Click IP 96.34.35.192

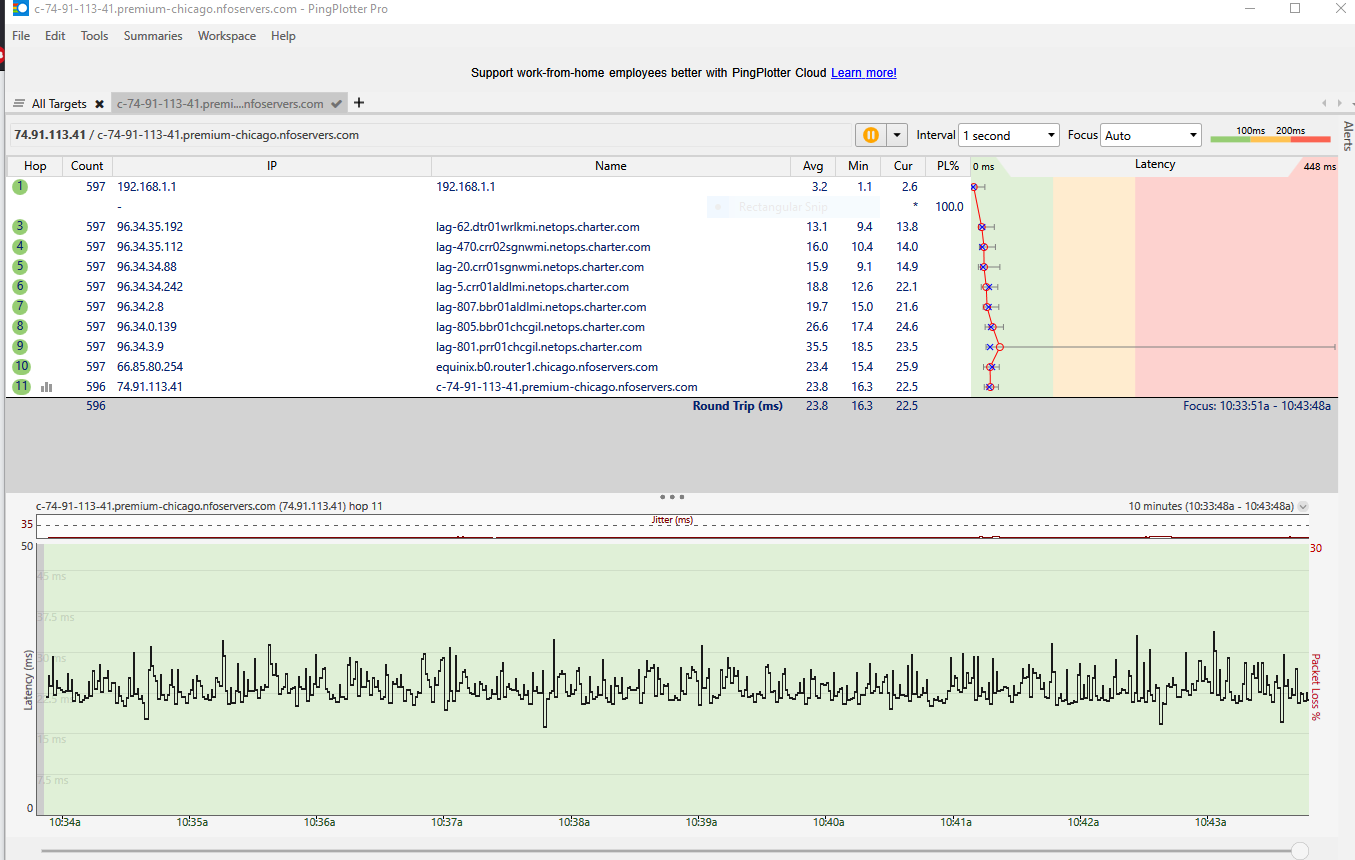(x=150, y=227)
